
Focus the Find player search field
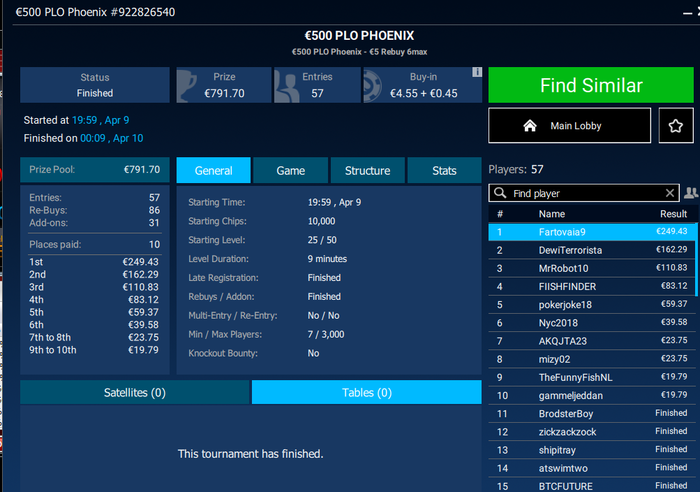584,193
